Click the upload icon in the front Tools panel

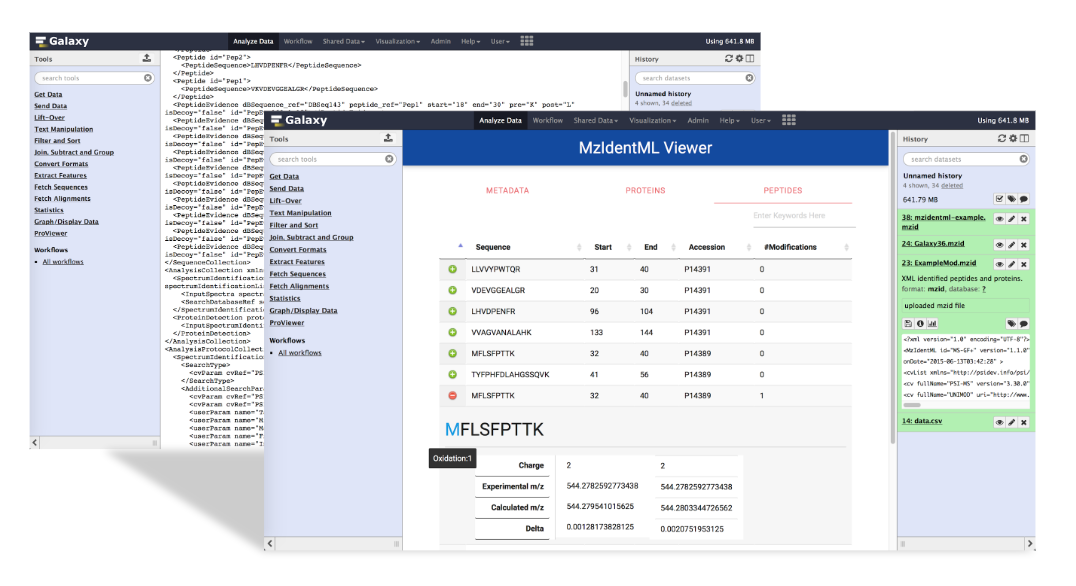pos(388,138)
